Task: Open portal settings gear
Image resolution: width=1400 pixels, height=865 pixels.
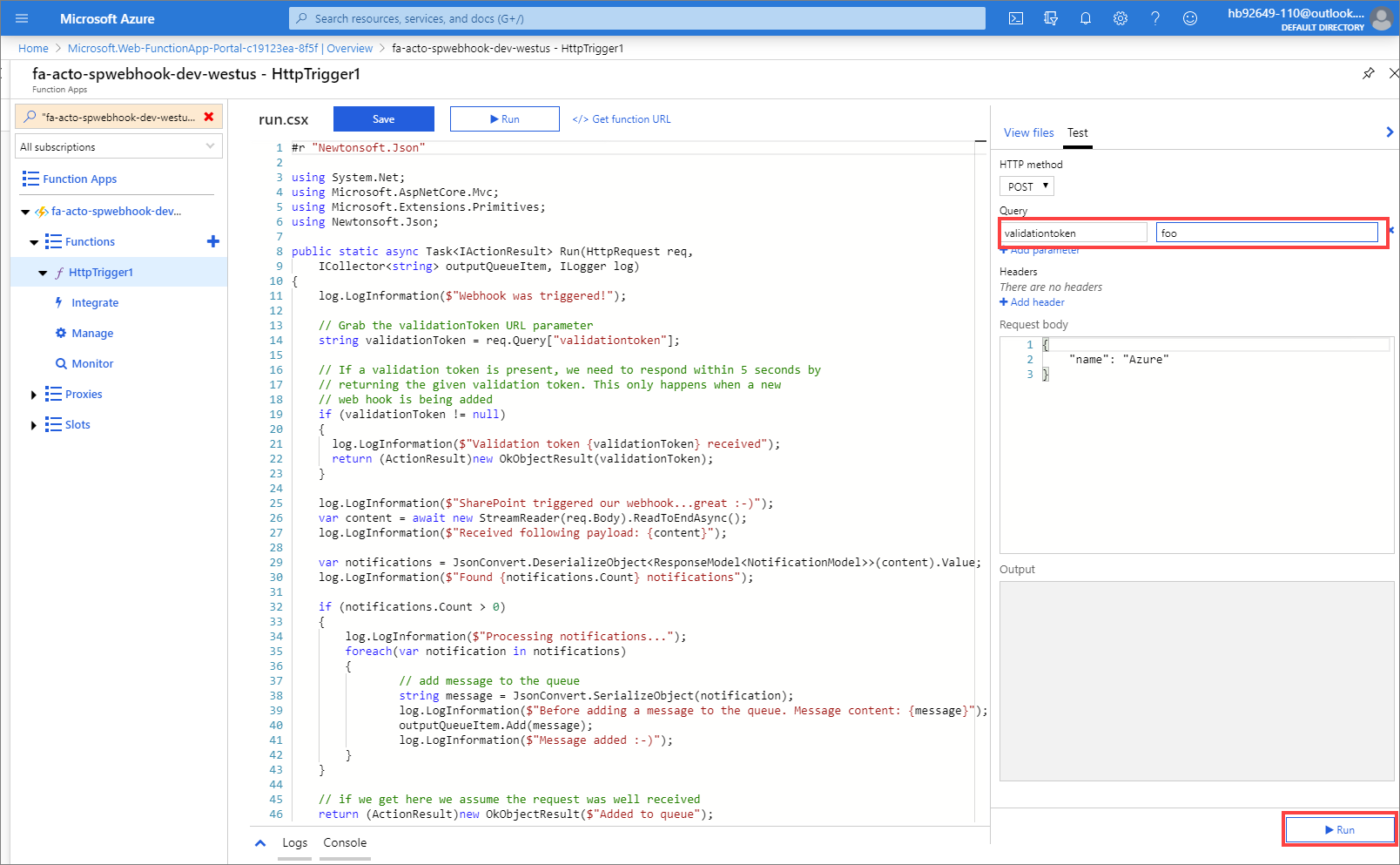Action: click(1121, 18)
